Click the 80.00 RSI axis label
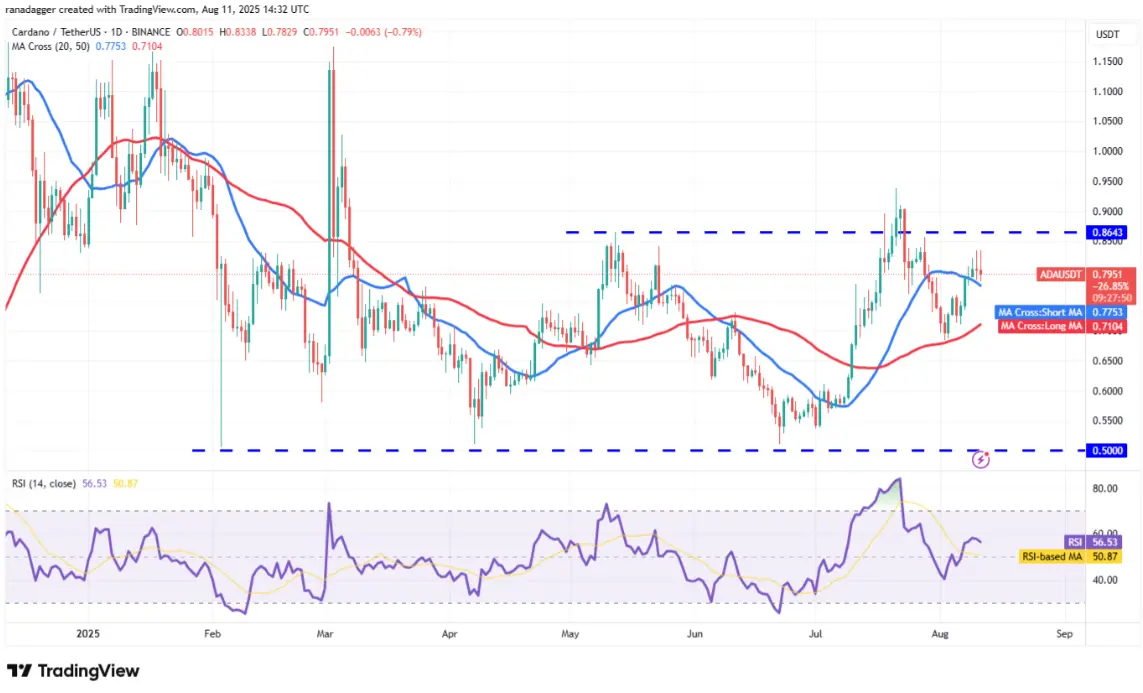Viewport: 1143px width, 693px height. [x=1104, y=489]
